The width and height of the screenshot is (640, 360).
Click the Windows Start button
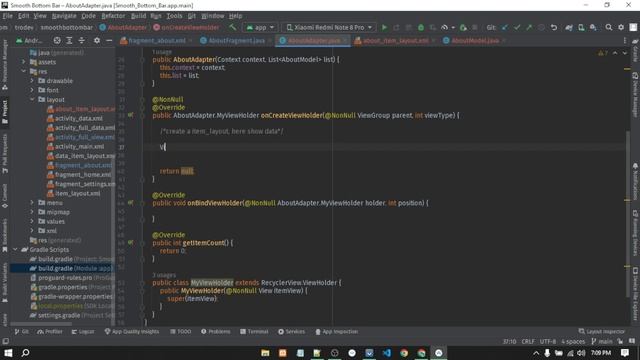[x=8, y=353]
